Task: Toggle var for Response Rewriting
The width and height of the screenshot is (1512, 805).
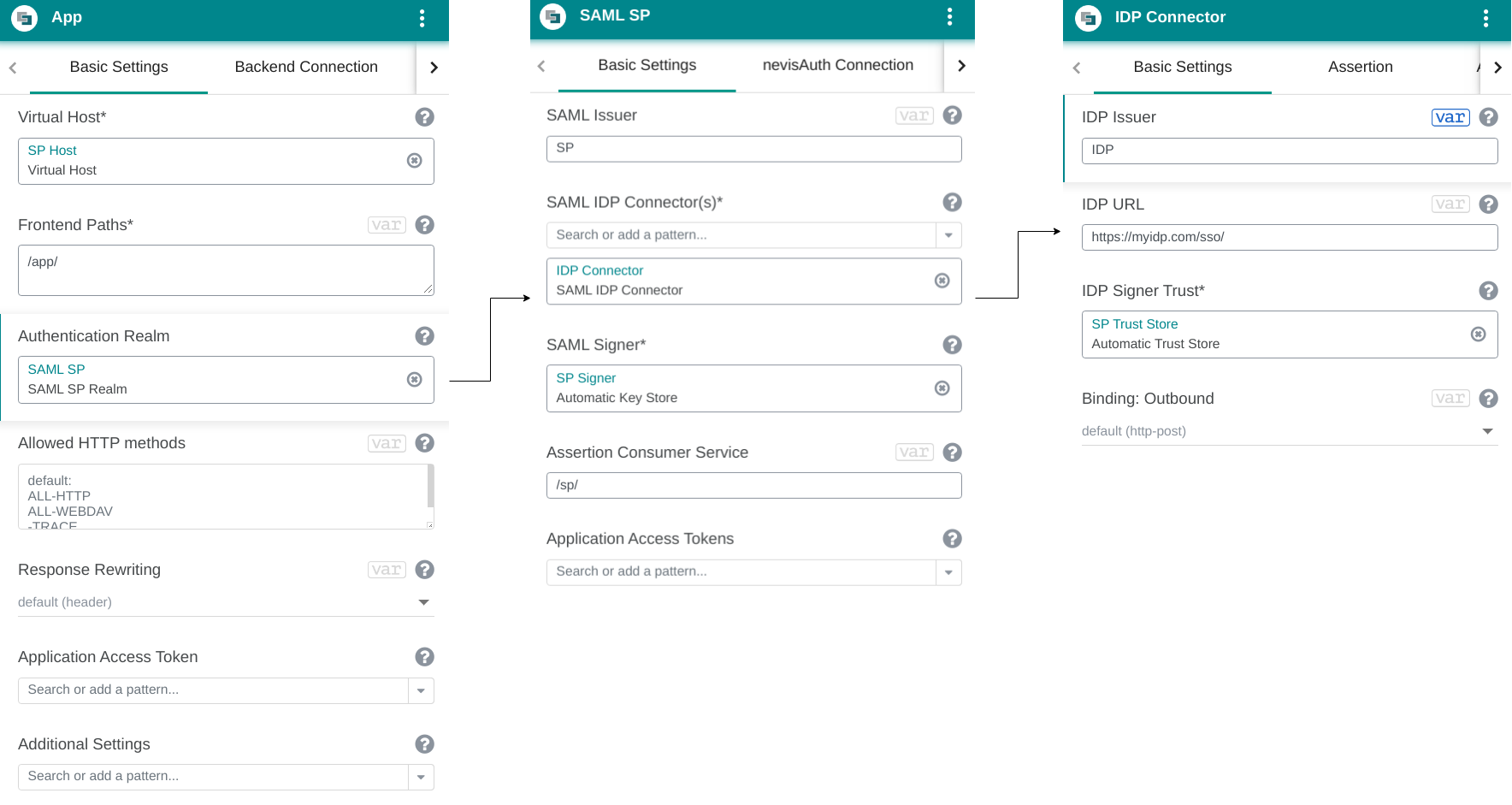Action: click(x=387, y=570)
